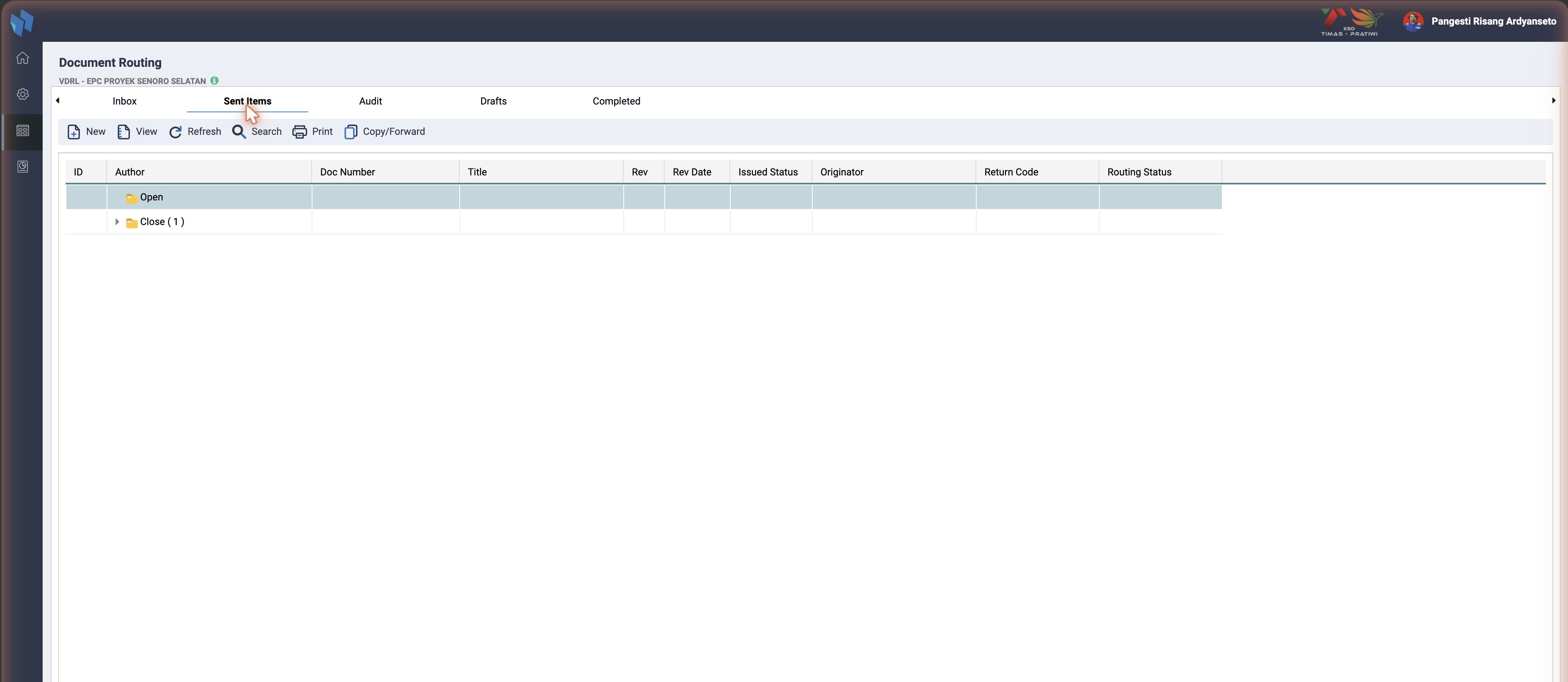Viewport: 1568px width, 682px height.
Task: Click the Copy/Forward icon
Action: pos(351,132)
